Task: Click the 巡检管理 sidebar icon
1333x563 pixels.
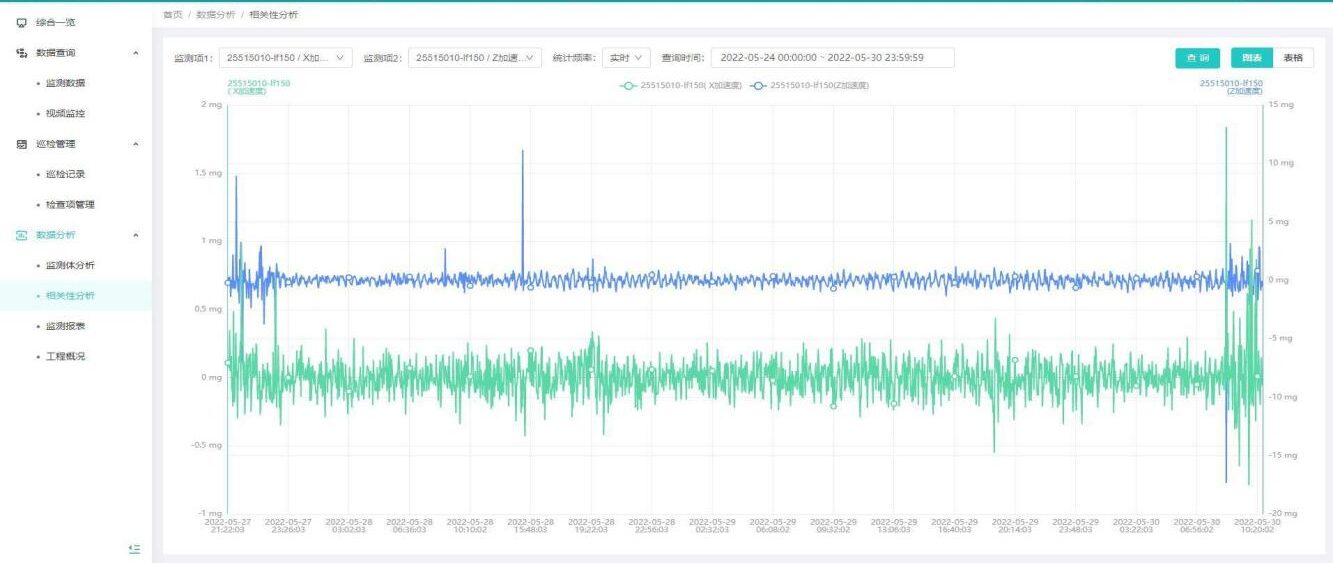Action: tap(21, 144)
